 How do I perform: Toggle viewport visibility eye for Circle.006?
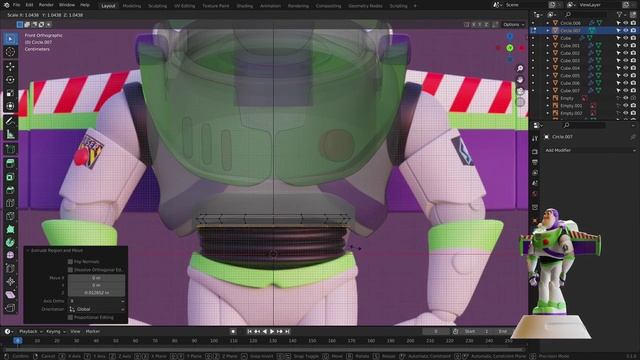(626, 23)
